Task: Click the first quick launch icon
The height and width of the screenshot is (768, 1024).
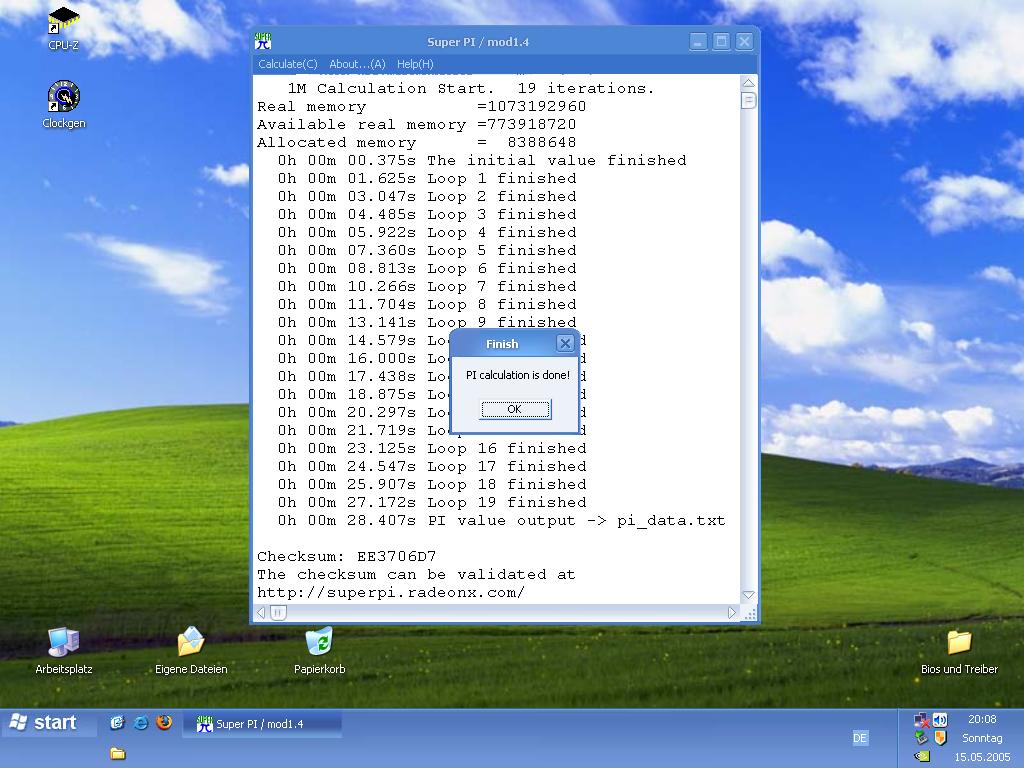Action: coord(117,722)
